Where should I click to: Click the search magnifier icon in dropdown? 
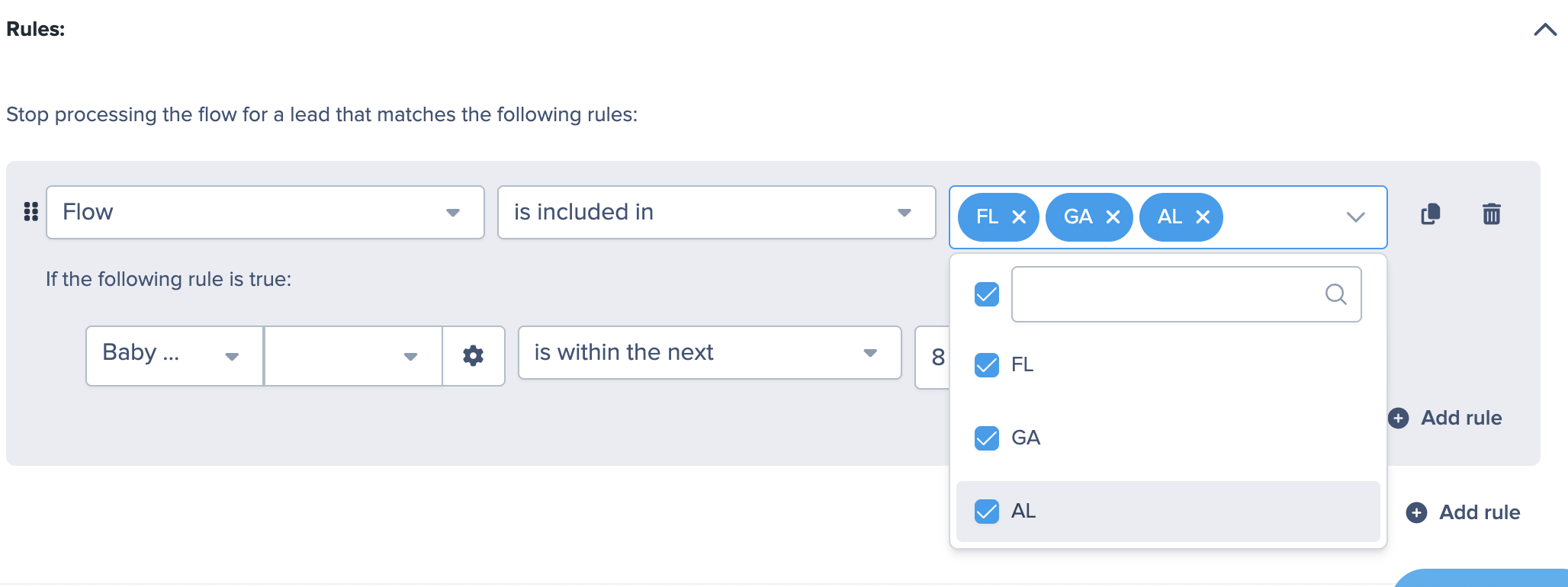click(x=1335, y=294)
